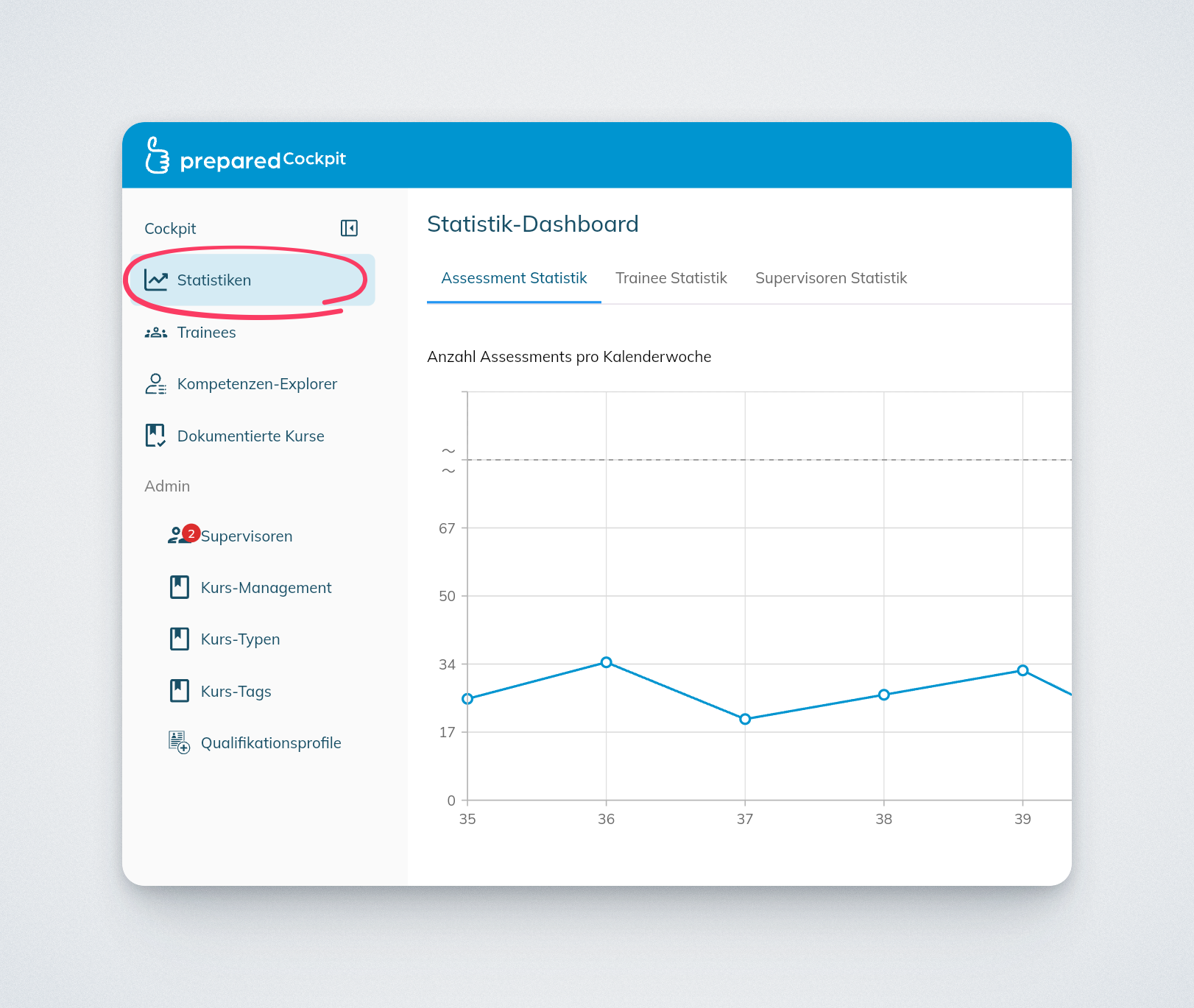Viewport: 1194px width, 1008px height.
Task: Select the week 39 data point
Action: point(1022,670)
